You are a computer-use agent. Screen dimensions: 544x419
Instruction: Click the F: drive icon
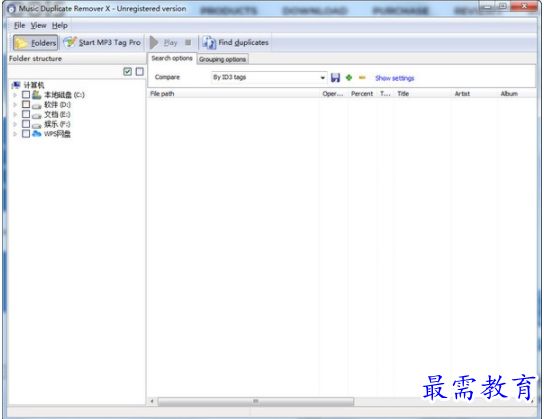pos(37,125)
